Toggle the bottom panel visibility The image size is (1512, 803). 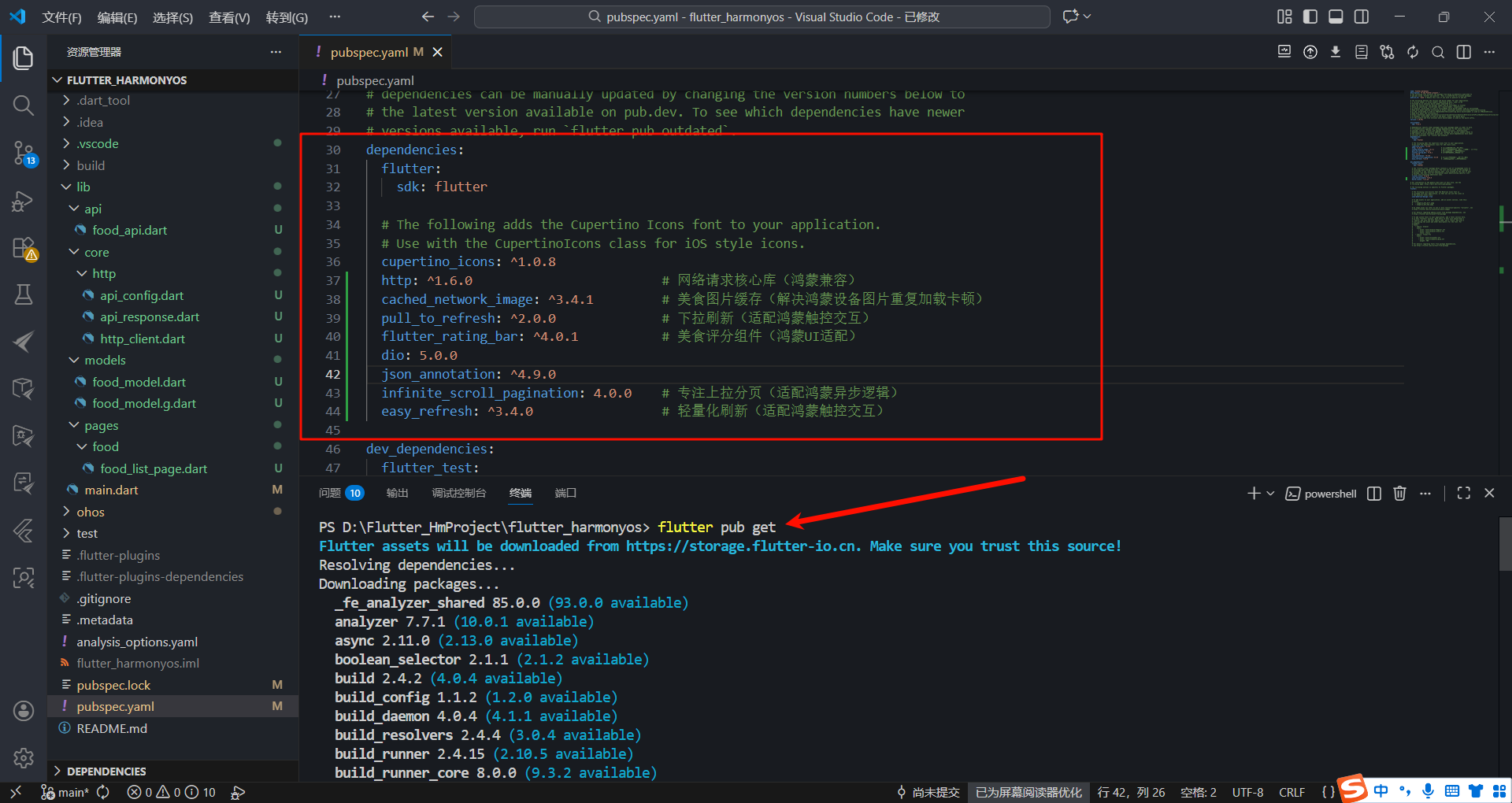pyautogui.click(x=1336, y=17)
